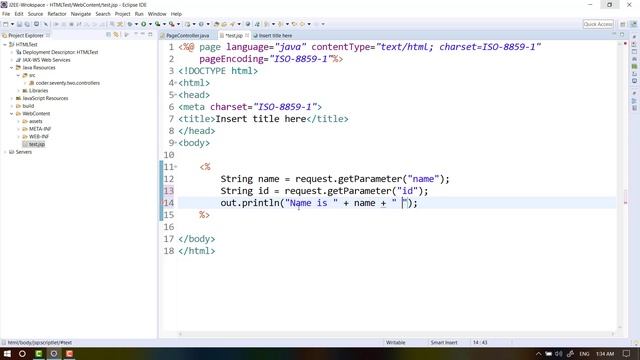Click the '14 : 43' cursor position status
Screen dimensions: 640x360
pyautogui.click(x=480, y=342)
